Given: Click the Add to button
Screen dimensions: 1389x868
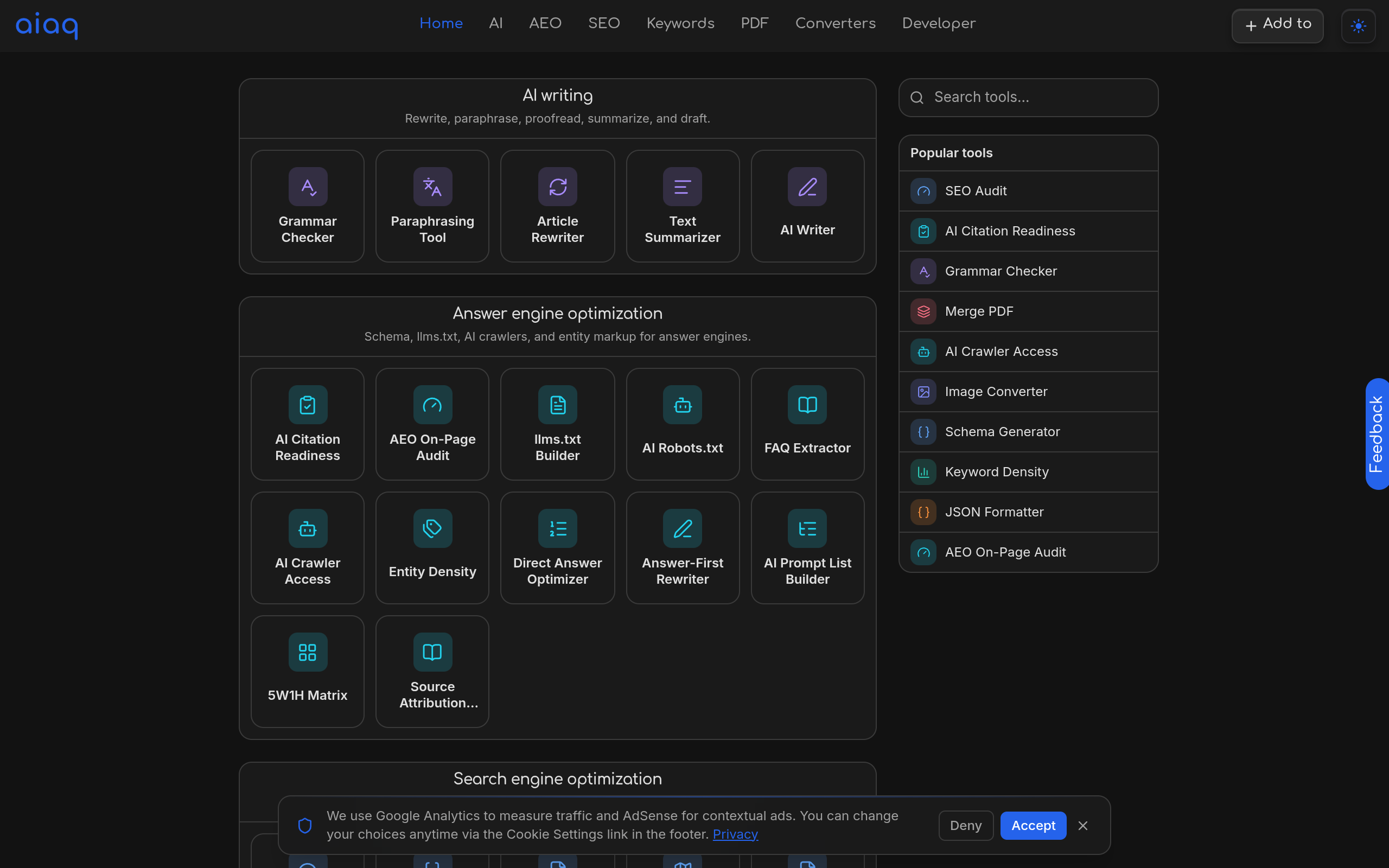Looking at the screenshot, I should (x=1277, y=26).
